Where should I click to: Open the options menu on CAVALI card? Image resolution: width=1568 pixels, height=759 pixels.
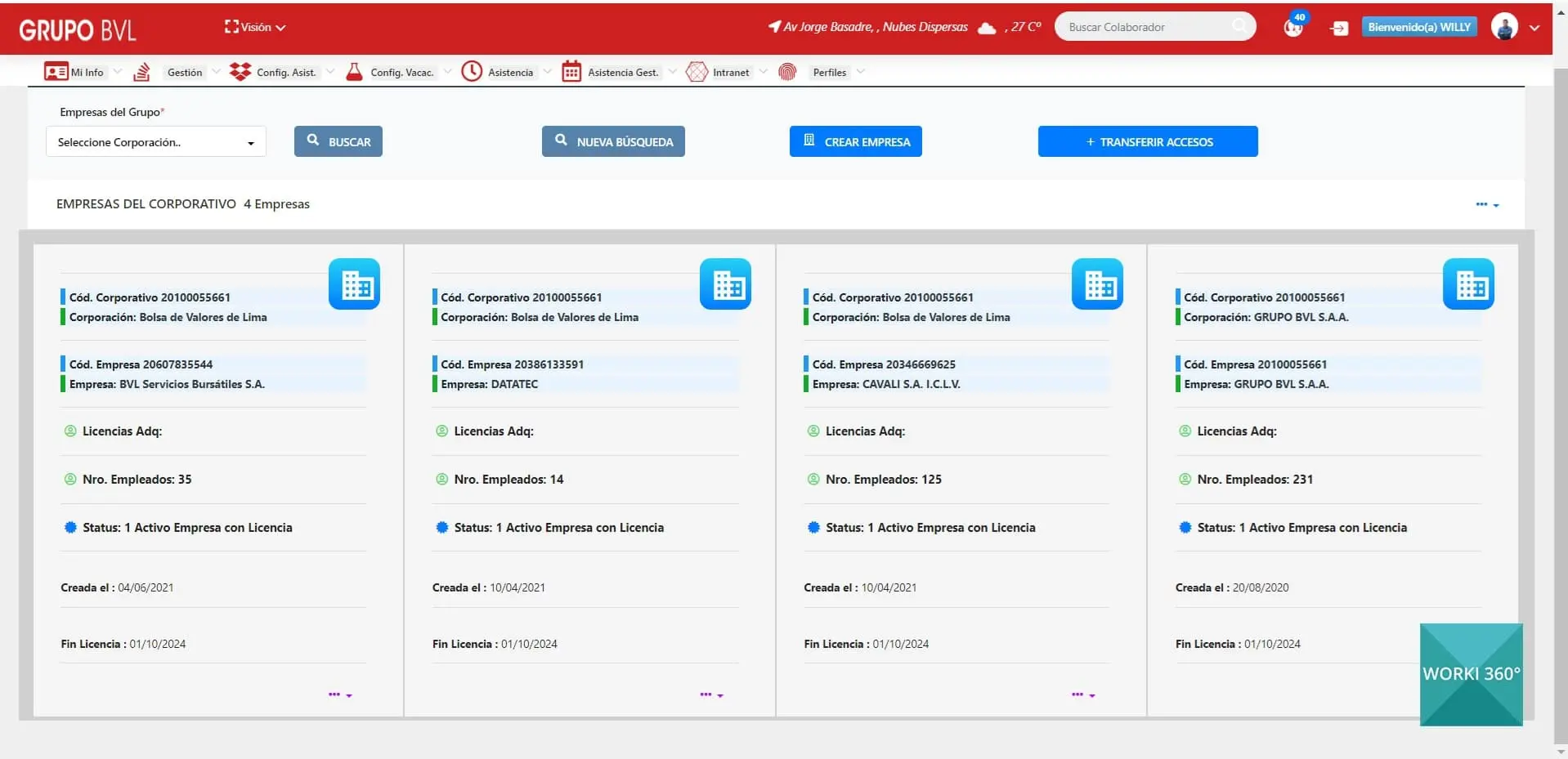tap(1083, 694)
